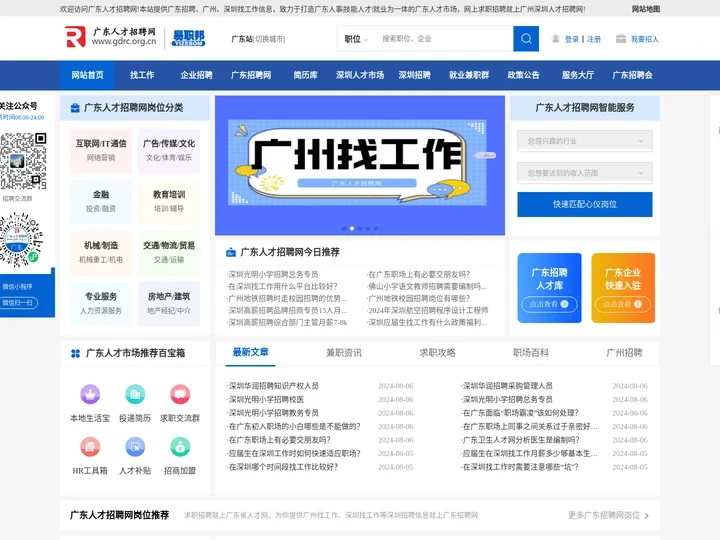Select 机械/制造 job category
Image resolution: width=720 pixels, height=540 pixels.
[101, 253]
